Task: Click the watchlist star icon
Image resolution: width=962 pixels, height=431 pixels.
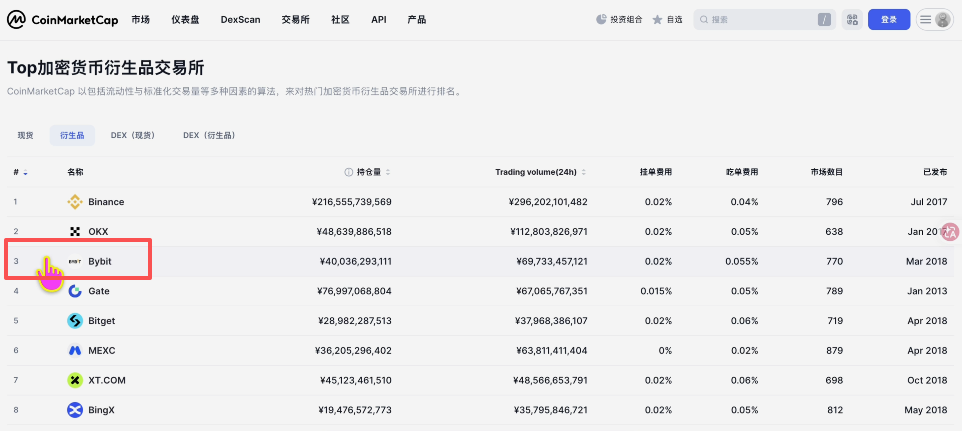Action: (657, 20)
